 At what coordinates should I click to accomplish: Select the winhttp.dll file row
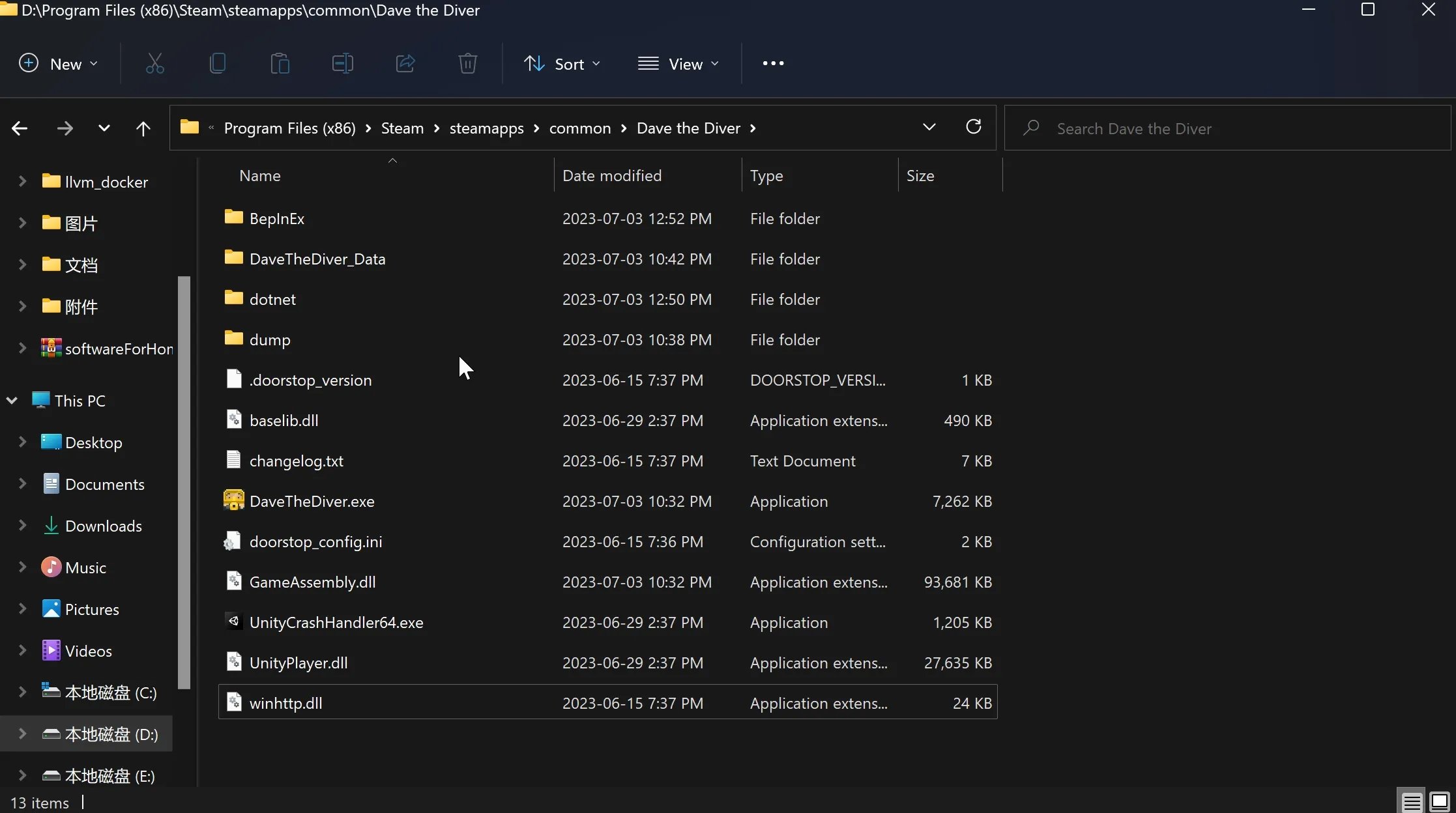tap(607, 703)
